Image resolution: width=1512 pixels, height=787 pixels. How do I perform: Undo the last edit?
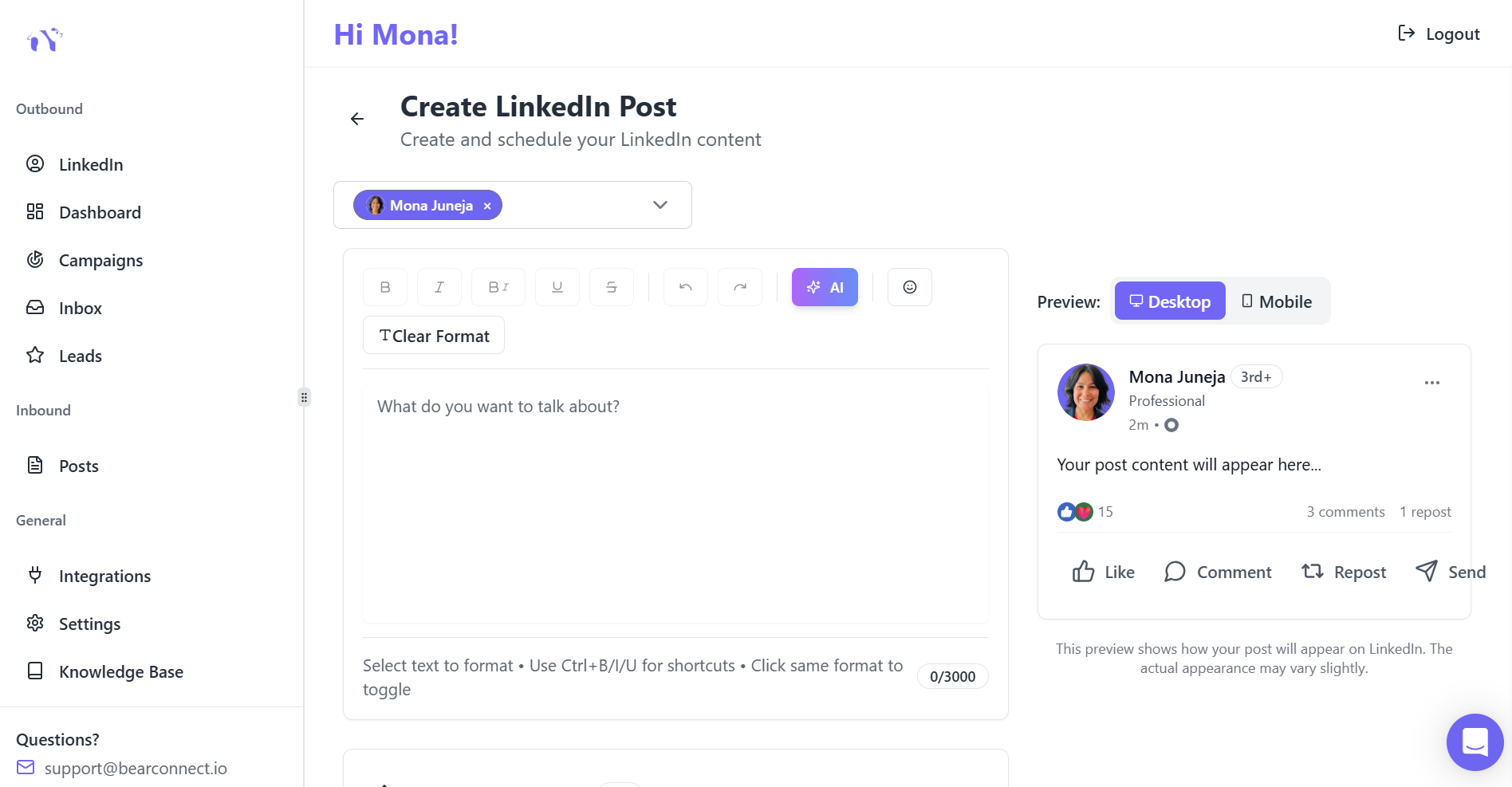tap(686, 287)
